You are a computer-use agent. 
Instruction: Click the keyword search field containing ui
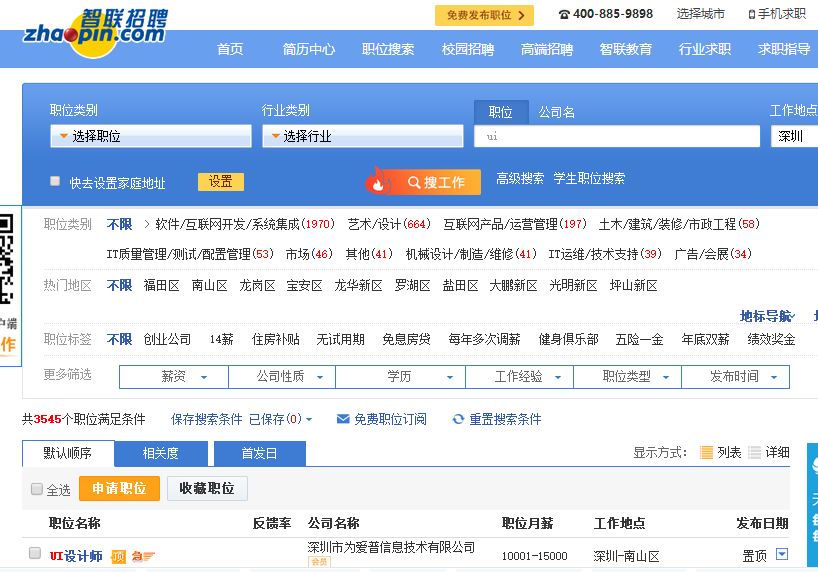[x=617, y=136]
